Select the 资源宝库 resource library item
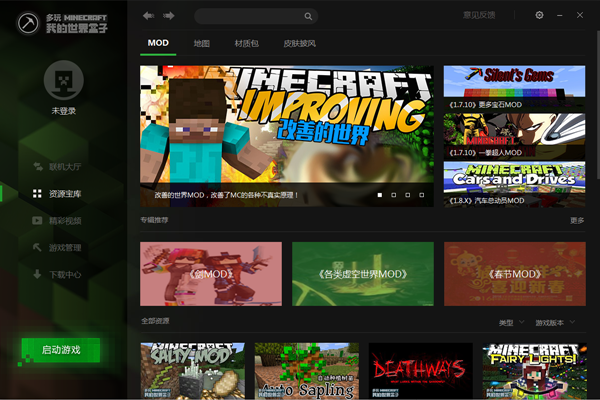 63,193
